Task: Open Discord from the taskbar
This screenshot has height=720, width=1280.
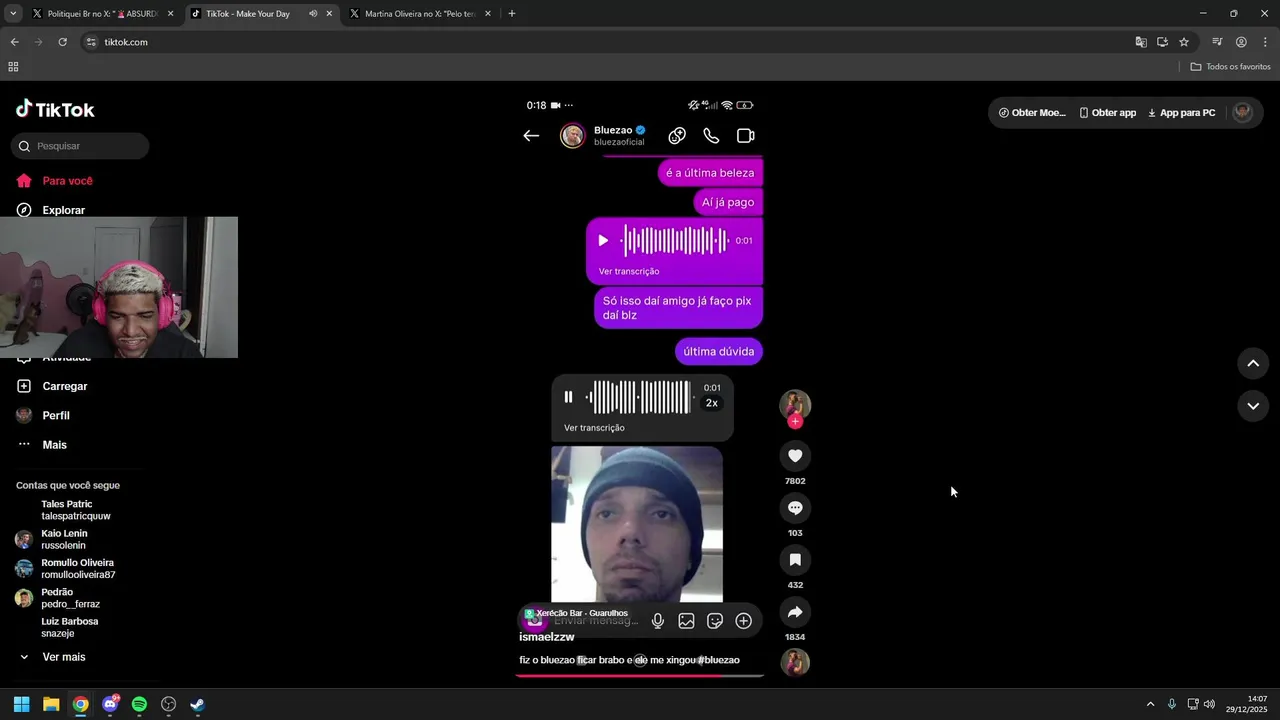Action: (x=110, y=704)
